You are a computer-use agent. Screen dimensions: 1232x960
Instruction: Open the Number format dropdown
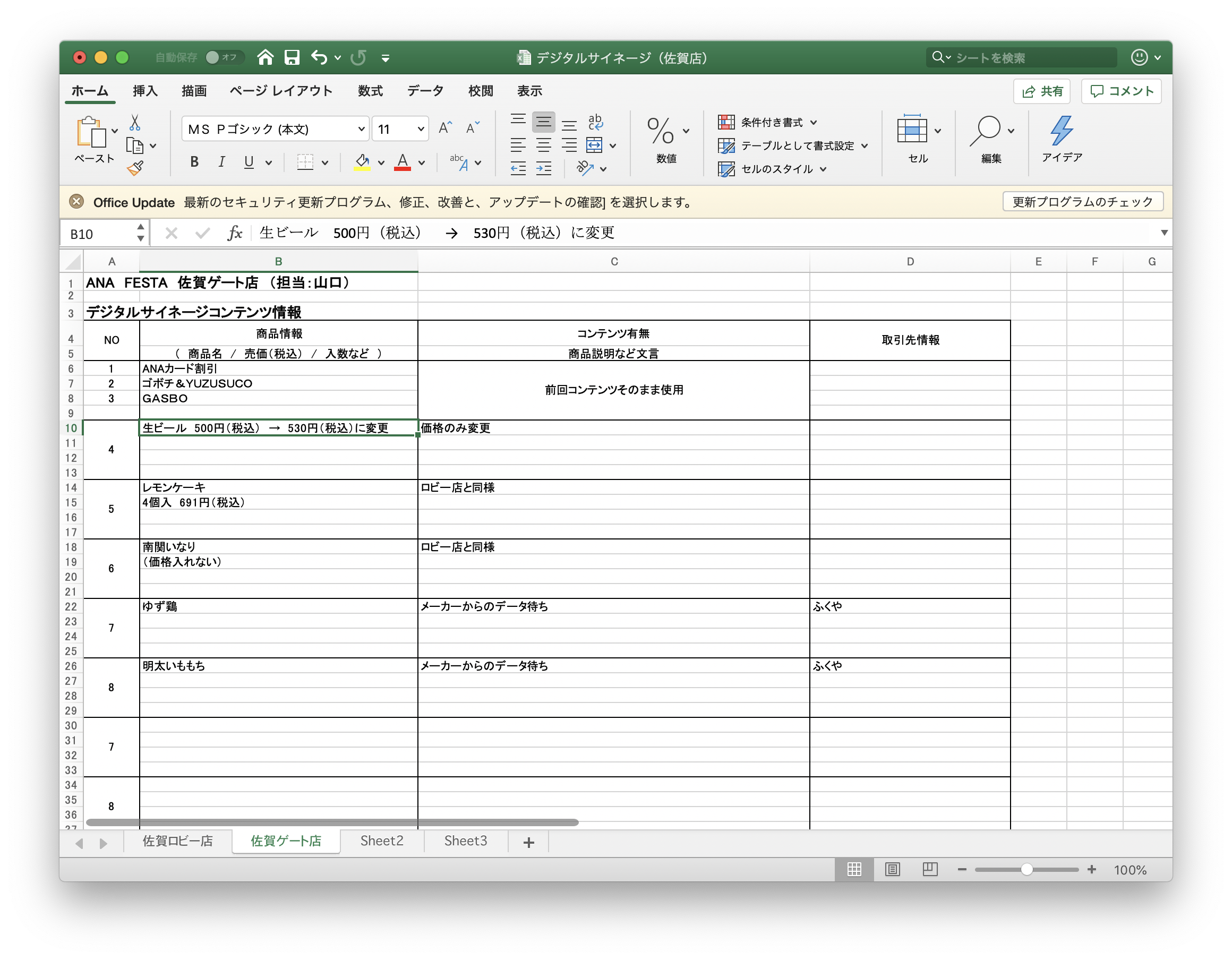point(686,131)
